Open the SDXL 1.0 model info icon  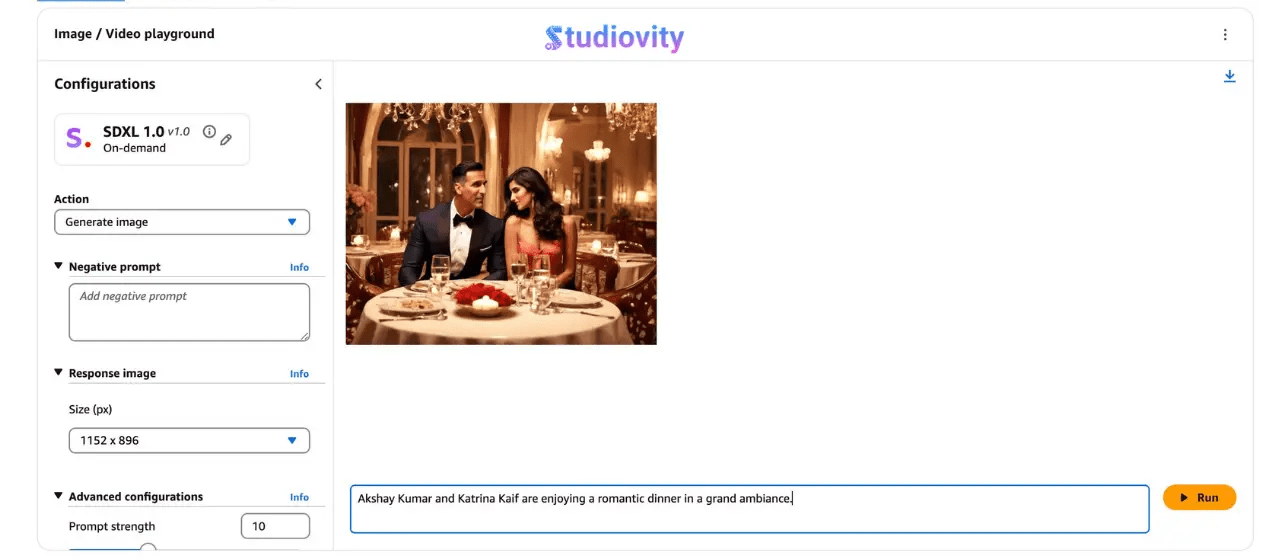(209, 132)
